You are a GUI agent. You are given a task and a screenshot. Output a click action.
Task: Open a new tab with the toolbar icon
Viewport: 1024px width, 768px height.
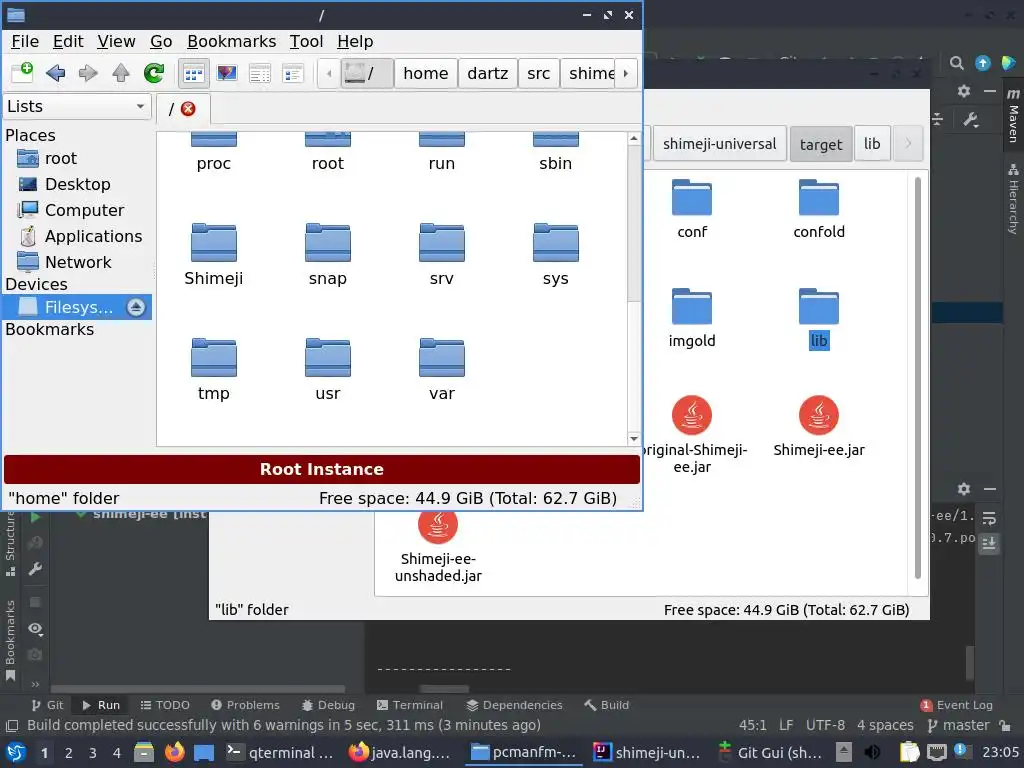point(22,72)
